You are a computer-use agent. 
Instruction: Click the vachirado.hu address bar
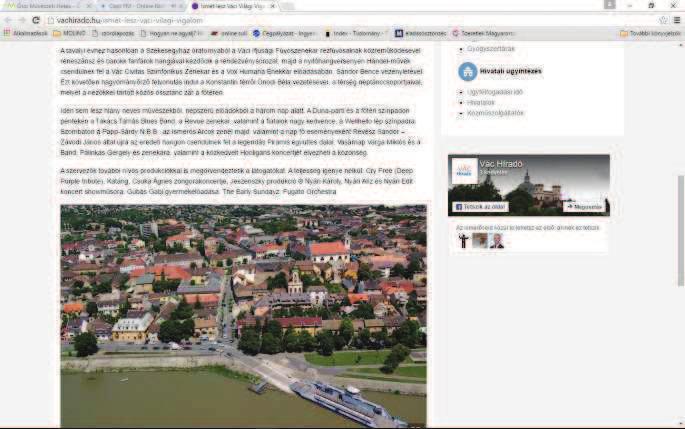tap(349, 20)
